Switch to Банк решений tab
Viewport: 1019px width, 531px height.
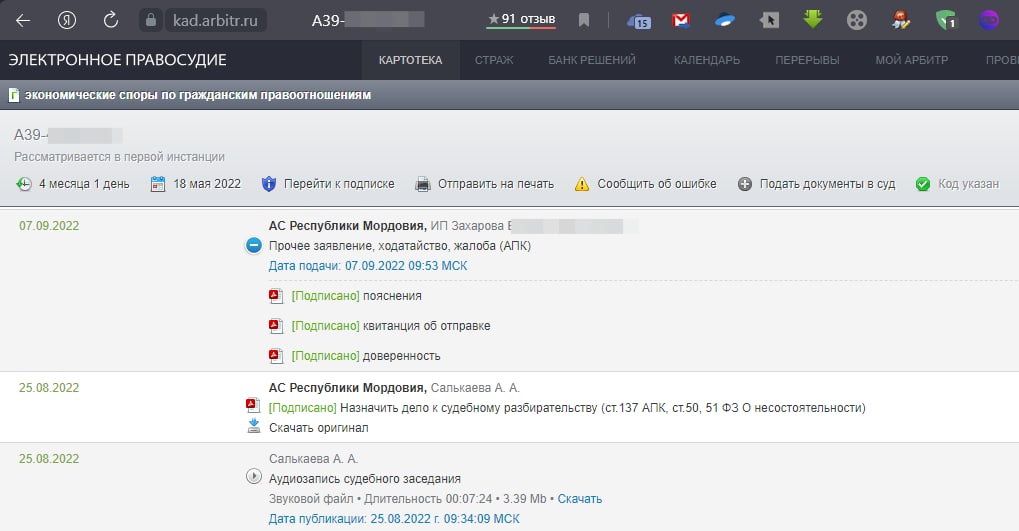[x=592, y=60]
